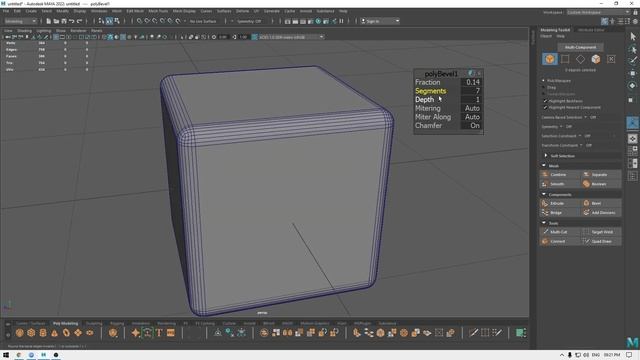Create a polygon torus from the shelf
Viewport: 640px width, 360px height.
[x=66, y=333]
